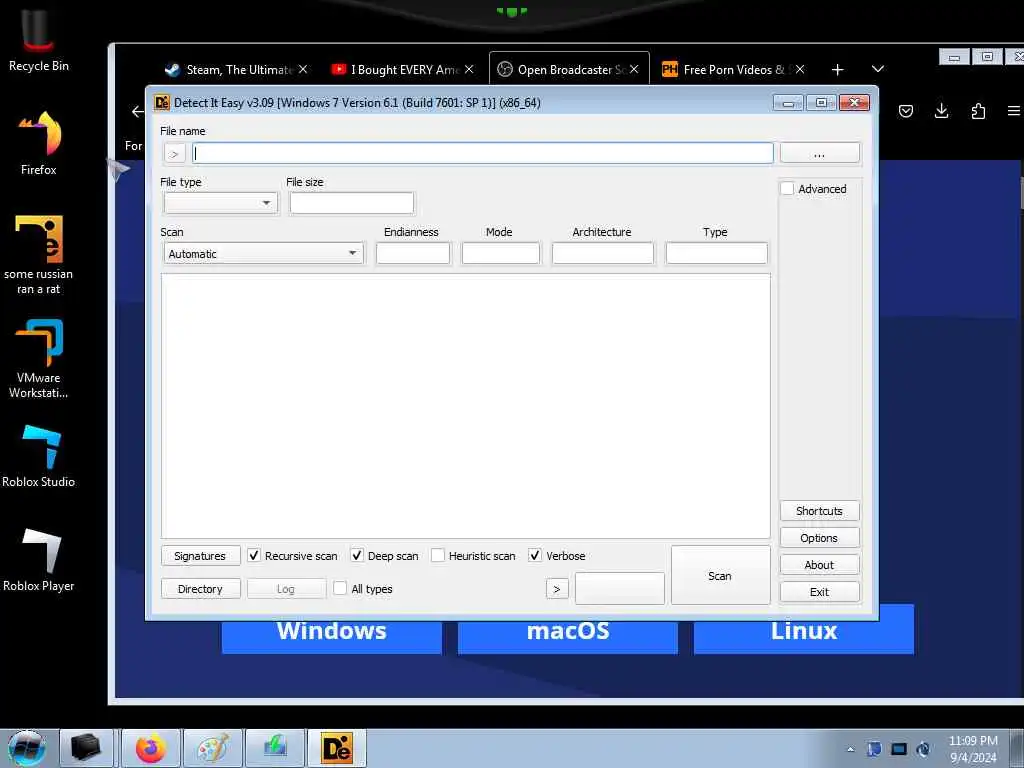The width and height of the screenshot is (1024, 768).
Task: Switch to the Open Broadcaster Software tab
Action: click(x=569, y=69)
